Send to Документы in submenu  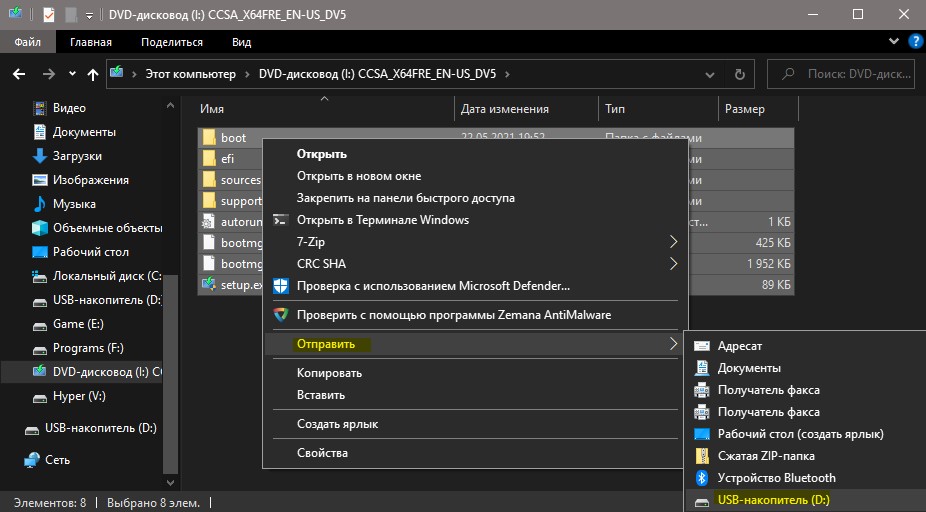tap(806, 368)
